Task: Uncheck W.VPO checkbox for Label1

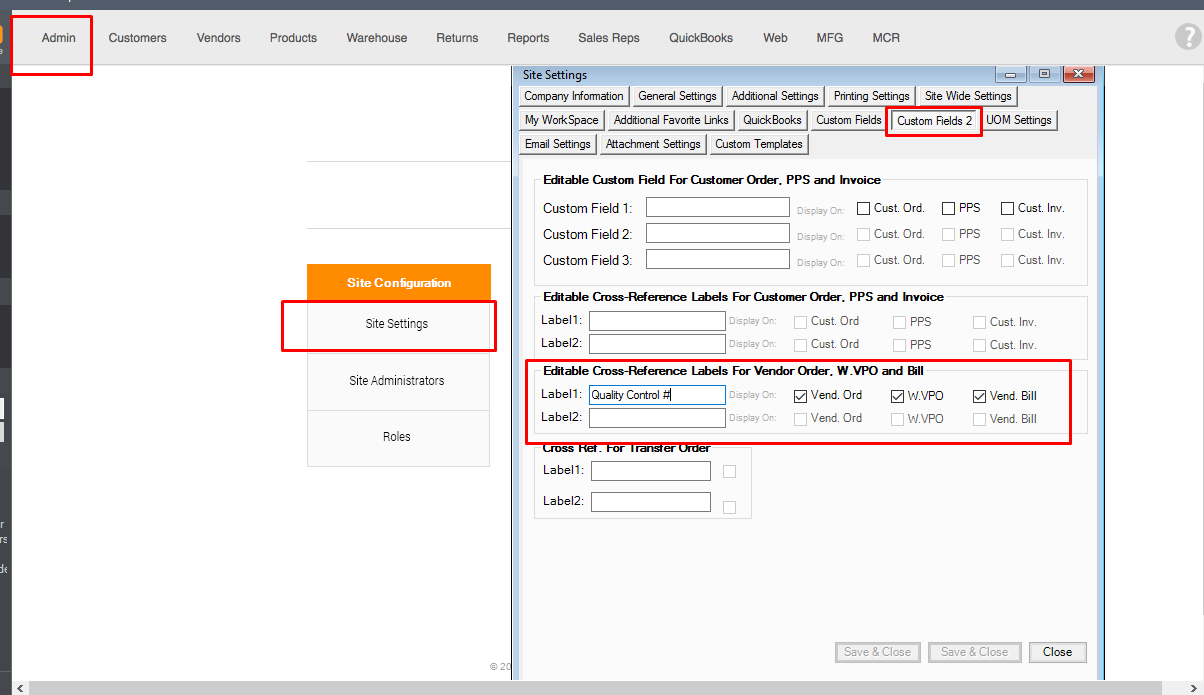Action: click(898, 396)
